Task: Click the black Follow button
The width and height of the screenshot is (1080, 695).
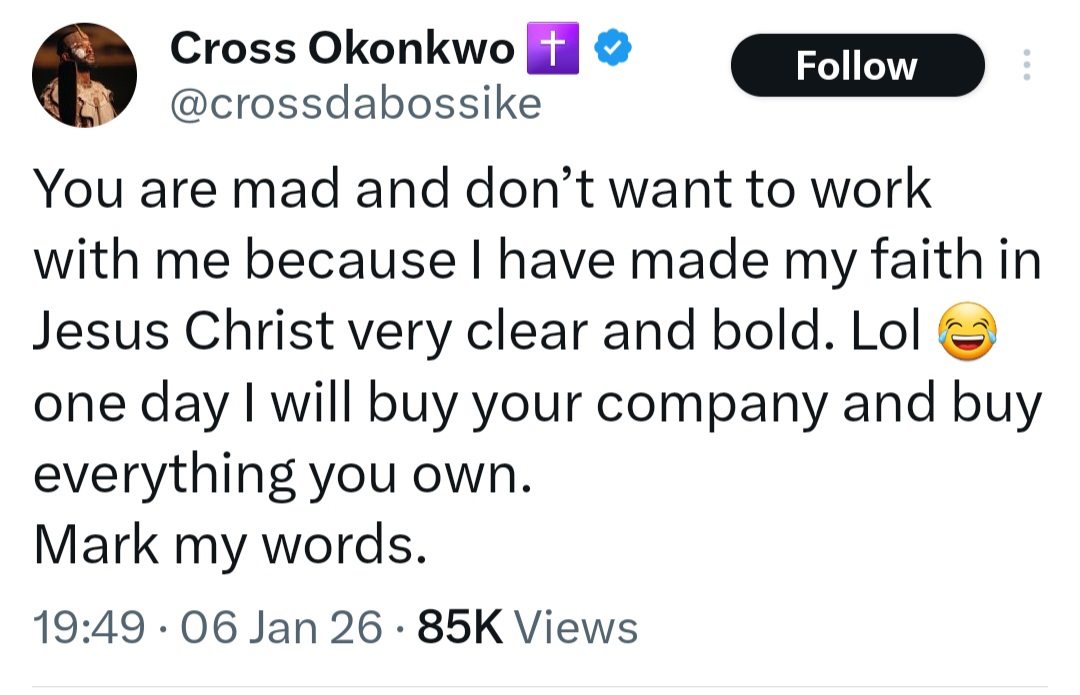Action: (857, 66)
